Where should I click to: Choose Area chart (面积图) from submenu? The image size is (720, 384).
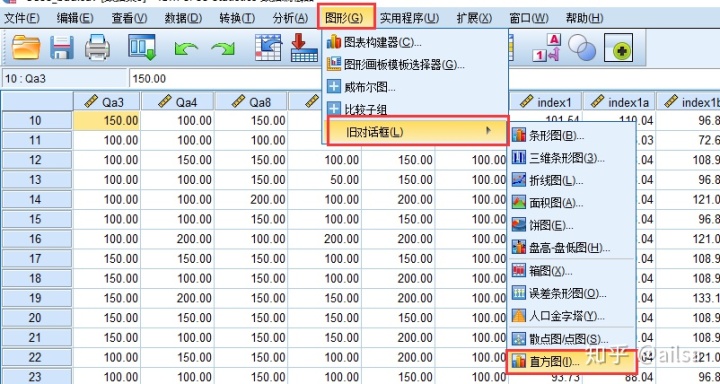click(x=571, y=203)
